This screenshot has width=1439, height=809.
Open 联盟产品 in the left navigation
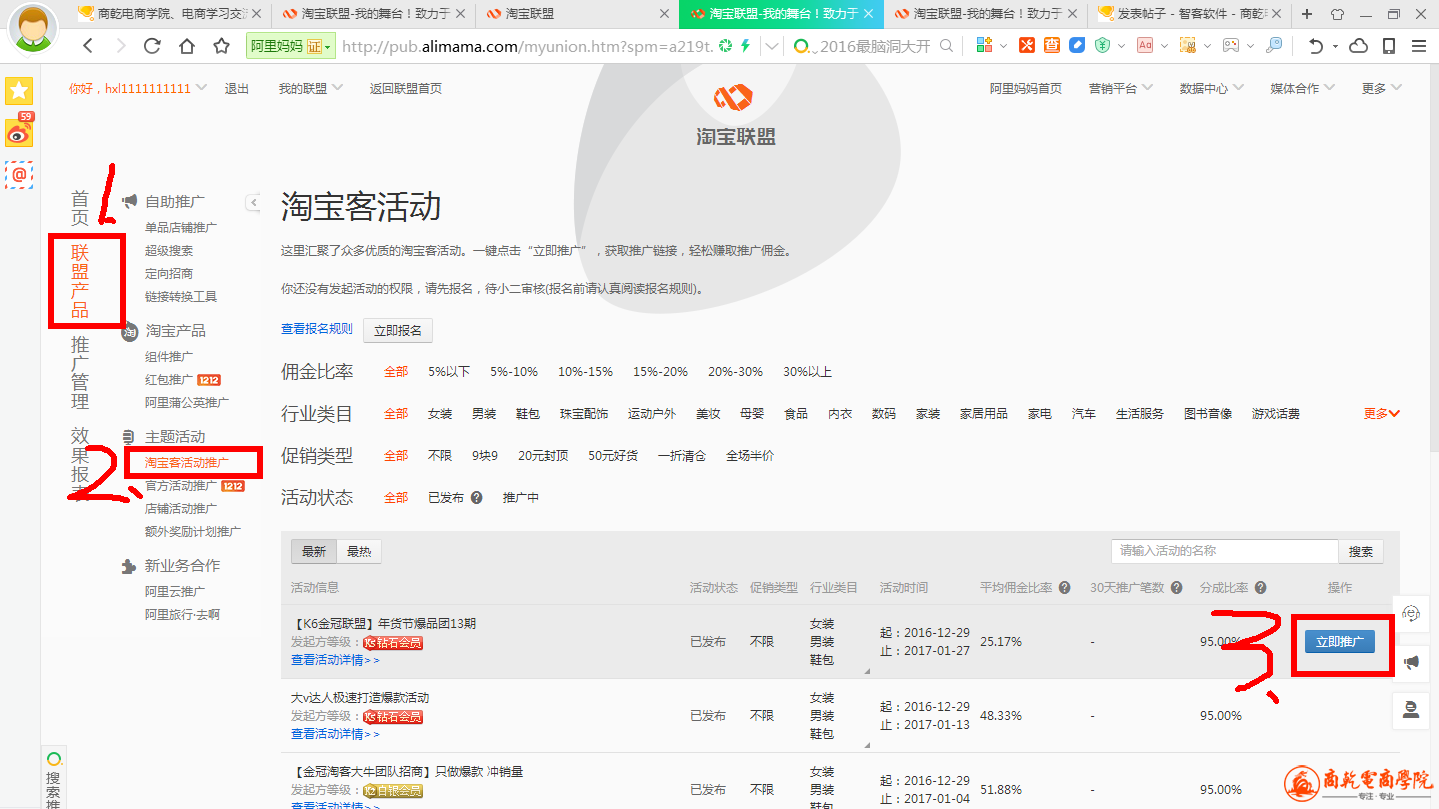coord(80,281)
